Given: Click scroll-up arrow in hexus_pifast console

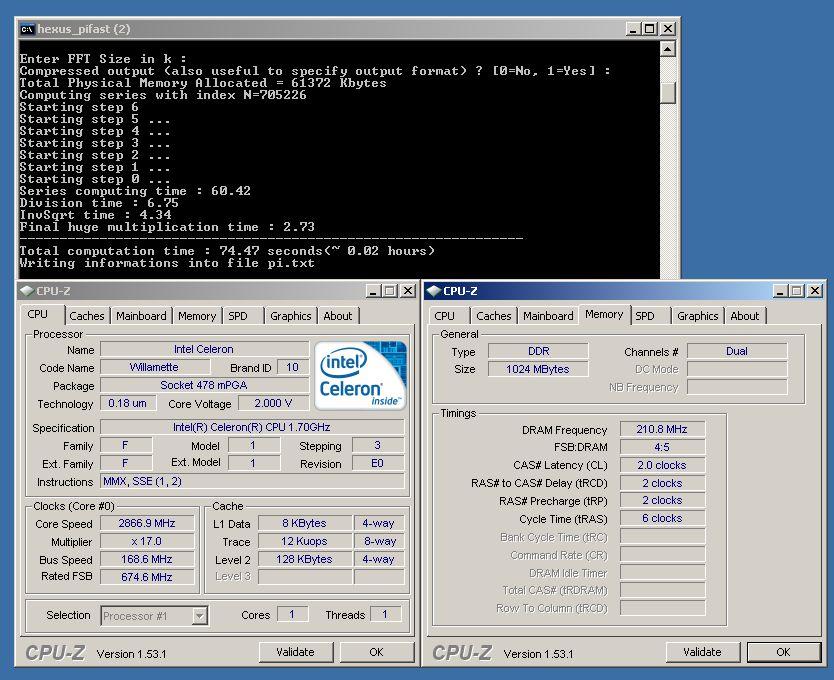Looking at the screenshot, I should (668, 49).
